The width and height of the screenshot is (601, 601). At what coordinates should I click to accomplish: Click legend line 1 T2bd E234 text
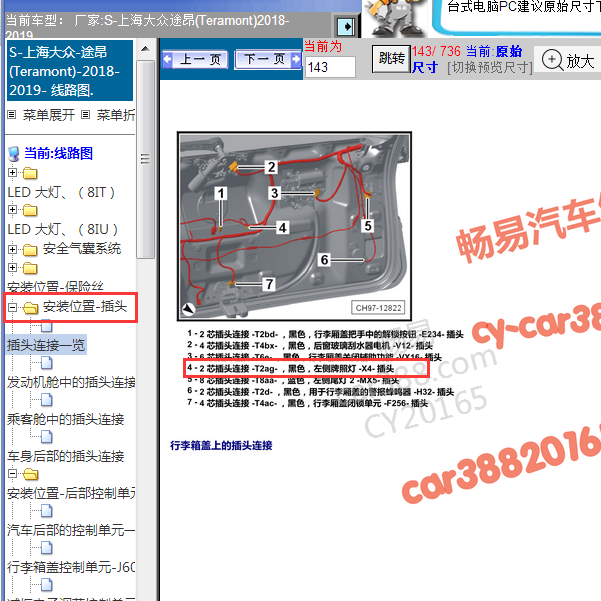325,334
